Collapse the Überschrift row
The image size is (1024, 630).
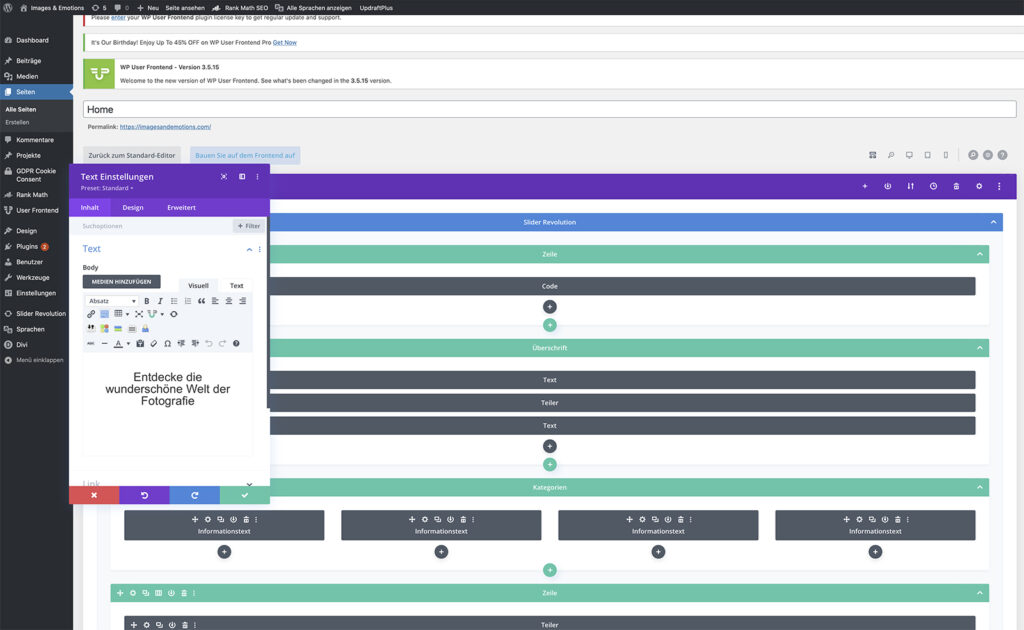980,348
